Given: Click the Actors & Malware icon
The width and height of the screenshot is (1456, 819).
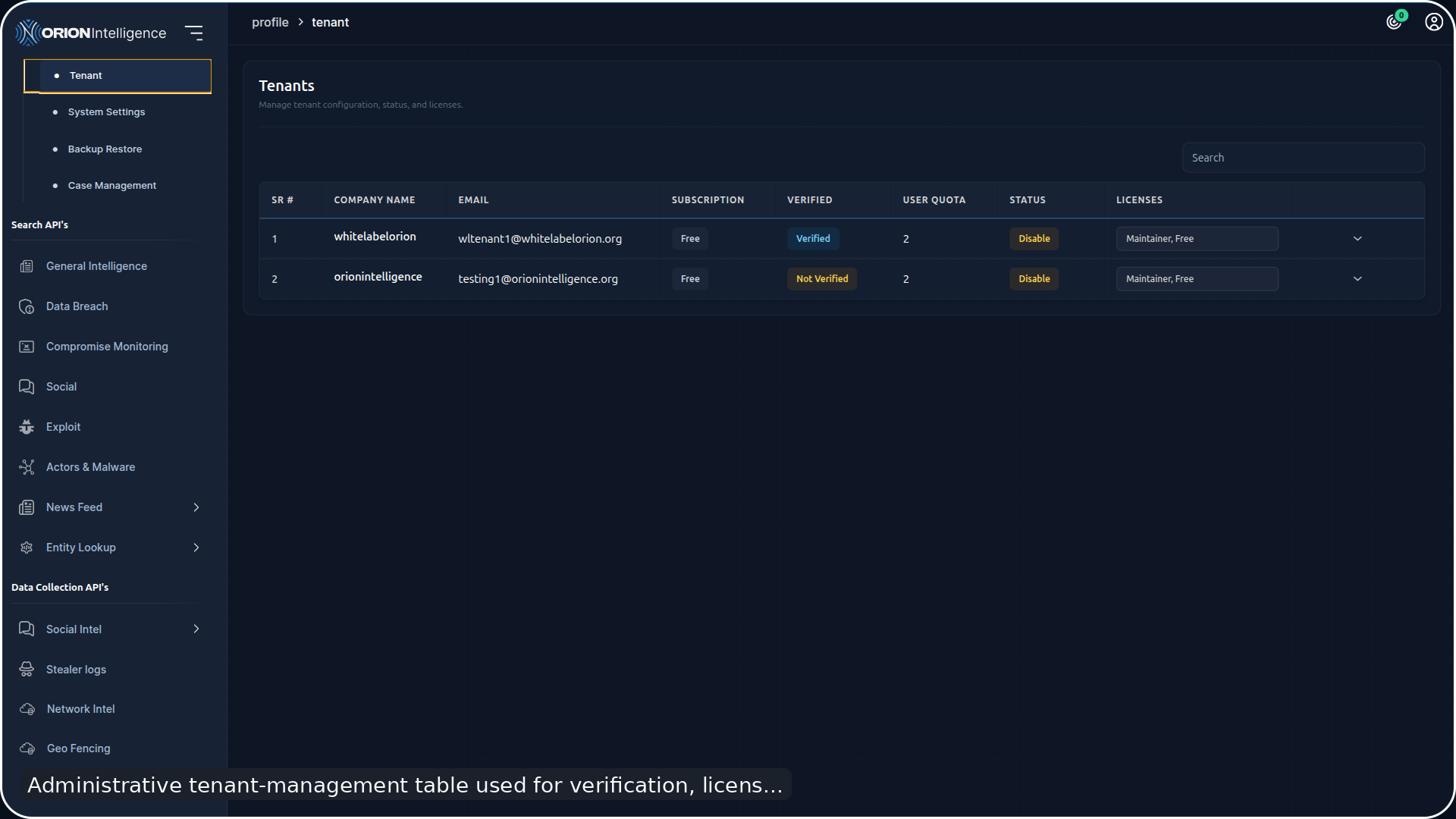Looking at the screenshot, I should point(27,467).
